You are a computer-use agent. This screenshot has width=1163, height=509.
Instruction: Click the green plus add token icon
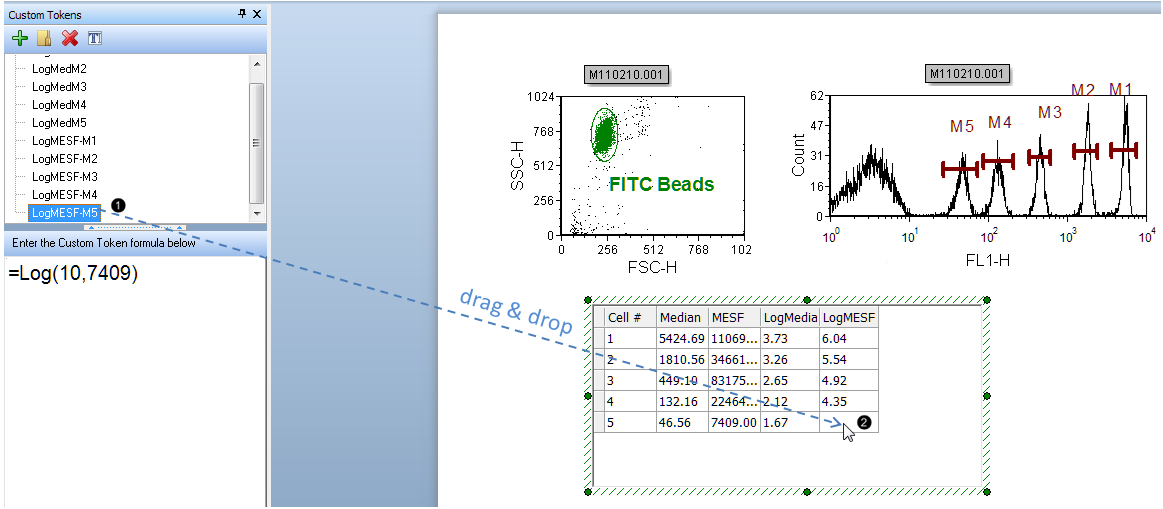[19, 39]
